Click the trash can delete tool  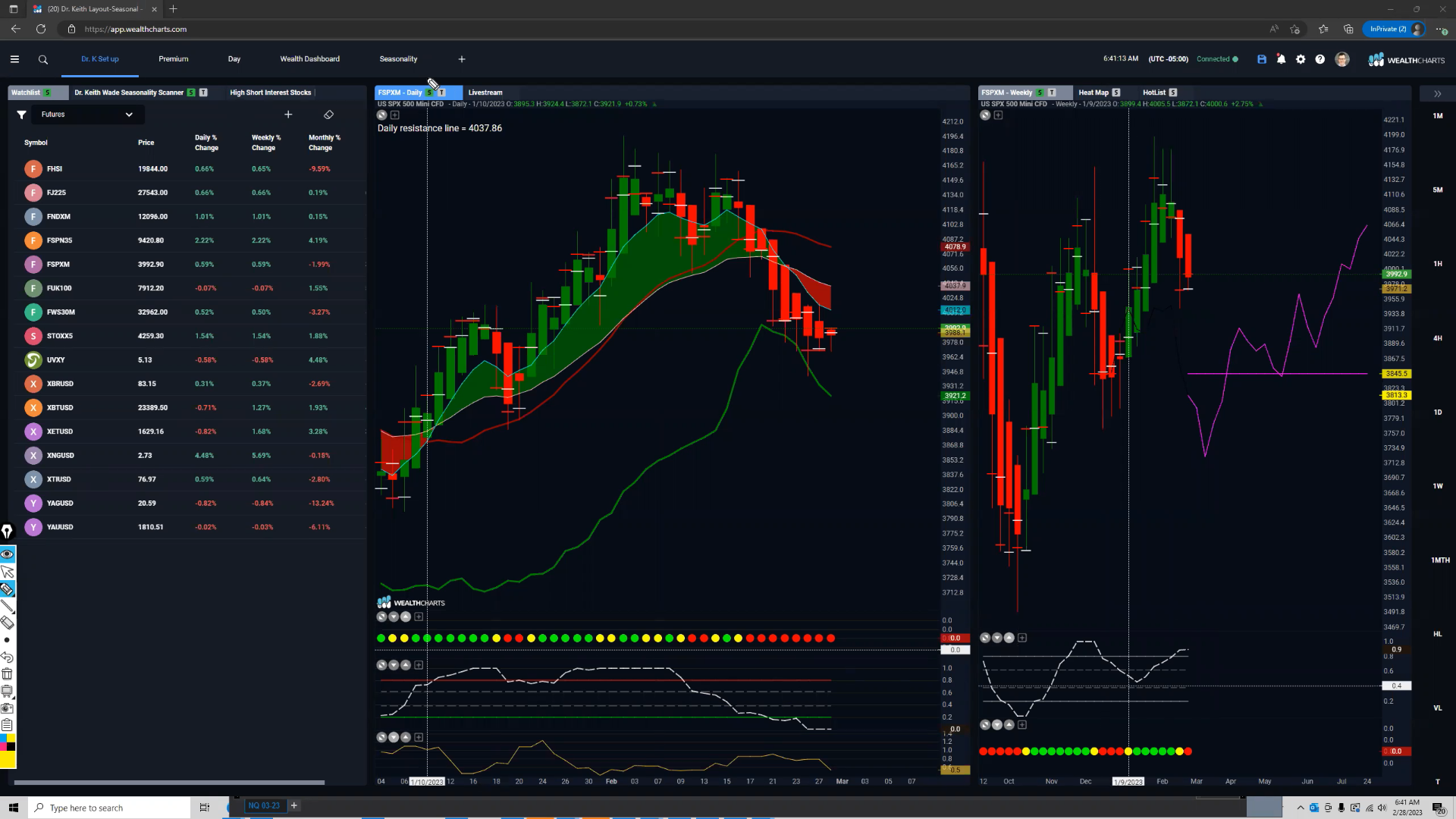pos(8,674)
